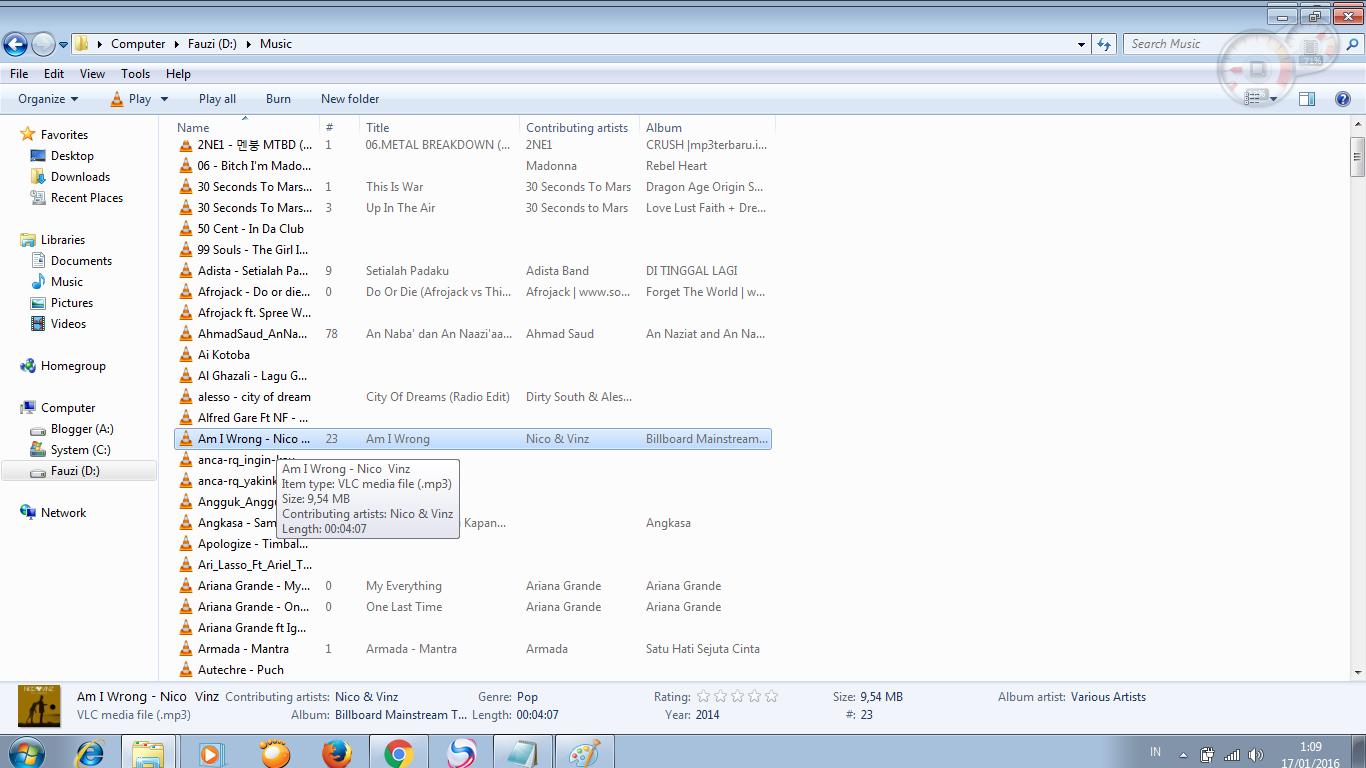Select Am I Wrong - Nico file row
Screen dimensions: 1366x768
[x=473, y=439]
